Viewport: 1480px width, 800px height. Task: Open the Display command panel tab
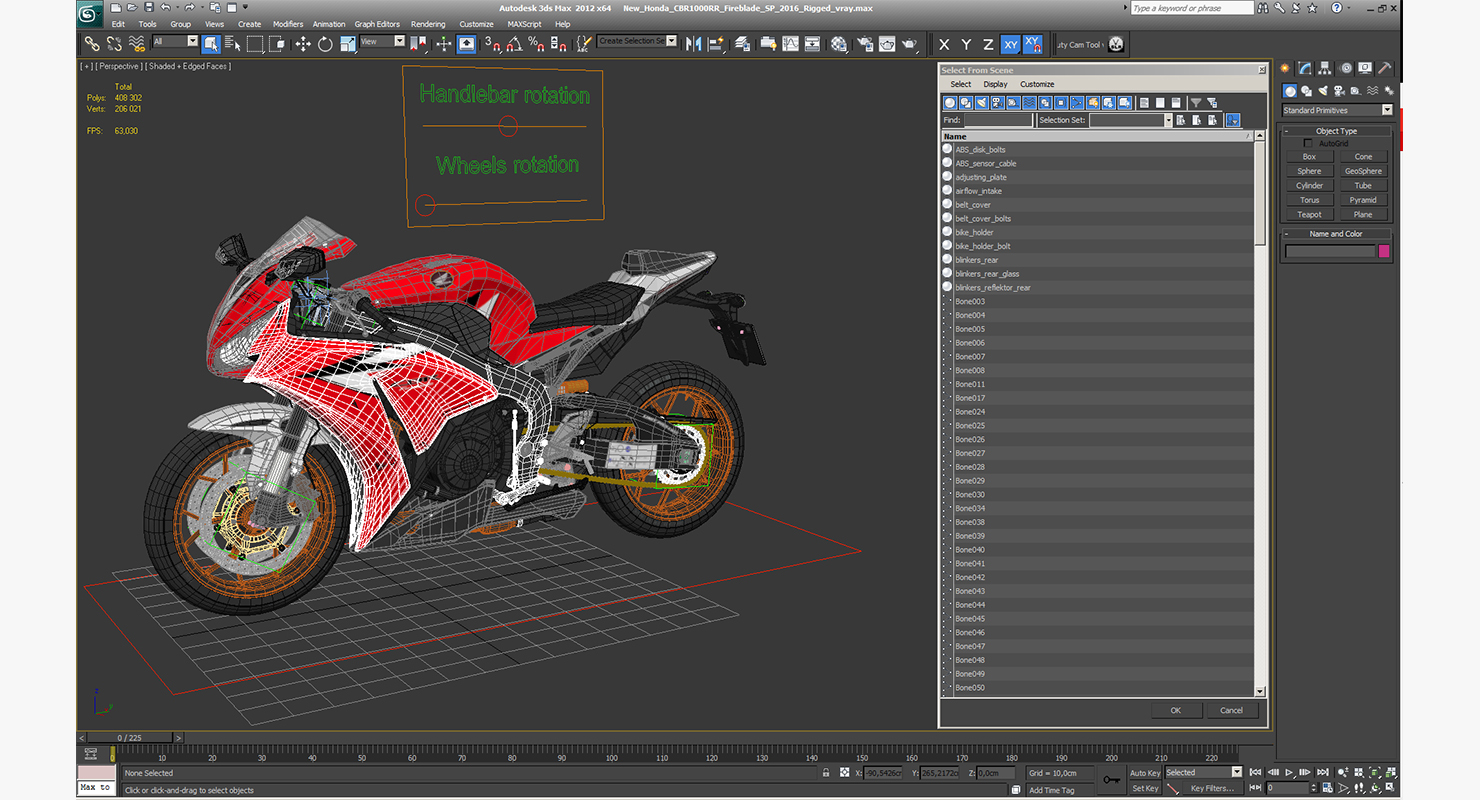1365,68
